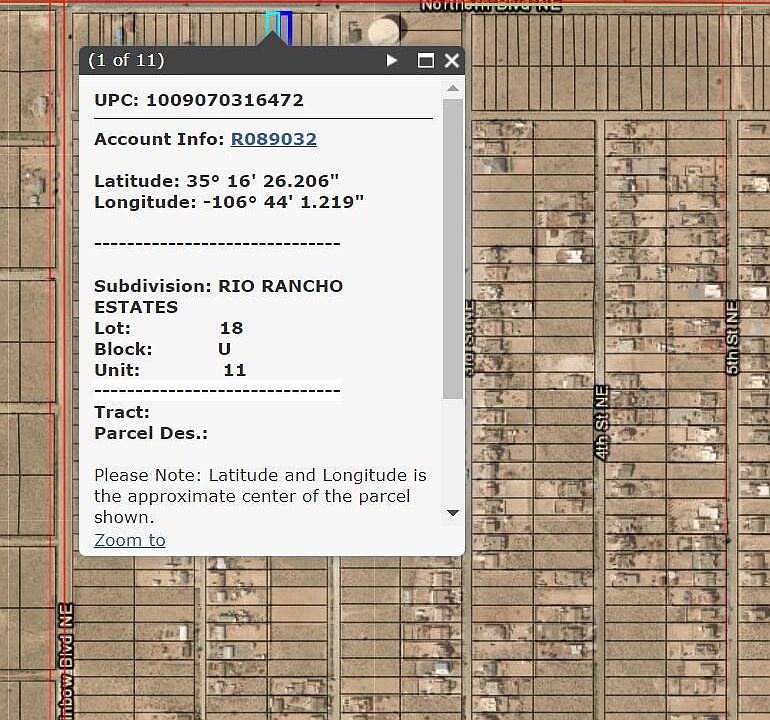Click the Northern Blvd NE label
Screen dimensions: 770x720
point(490,6)
